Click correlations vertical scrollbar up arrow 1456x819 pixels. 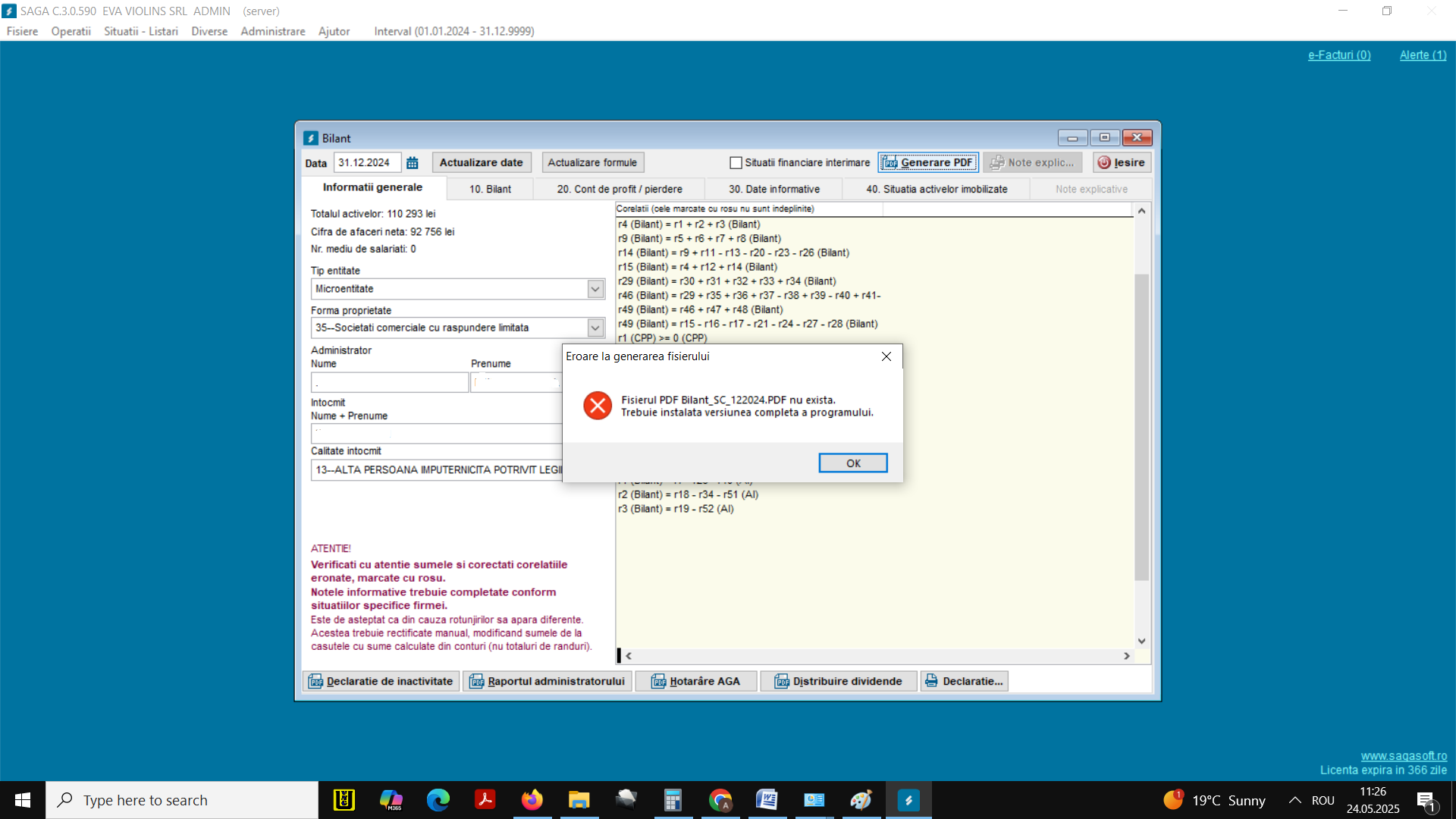click(1141, 211)
